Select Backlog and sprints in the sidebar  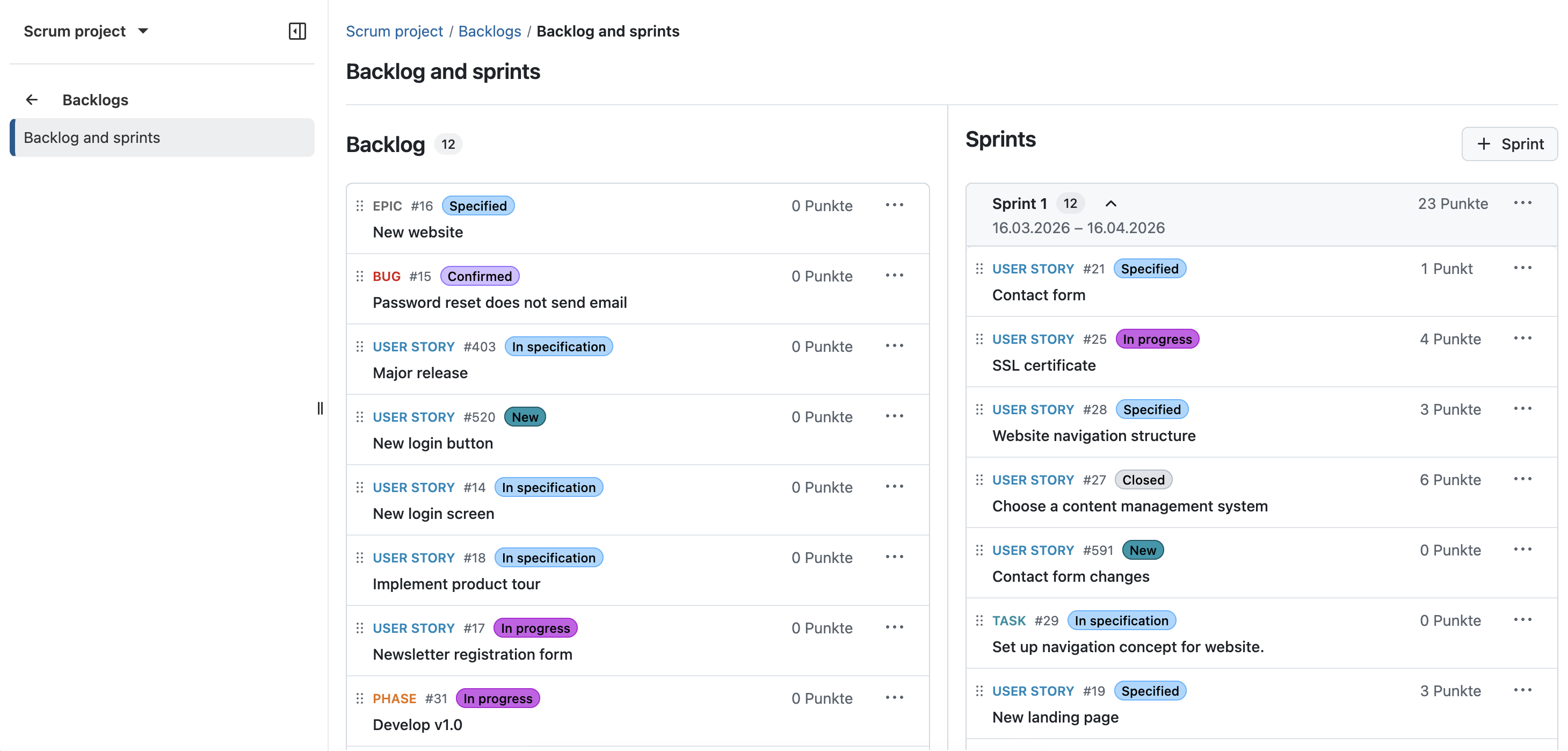[x=92, y=137]
